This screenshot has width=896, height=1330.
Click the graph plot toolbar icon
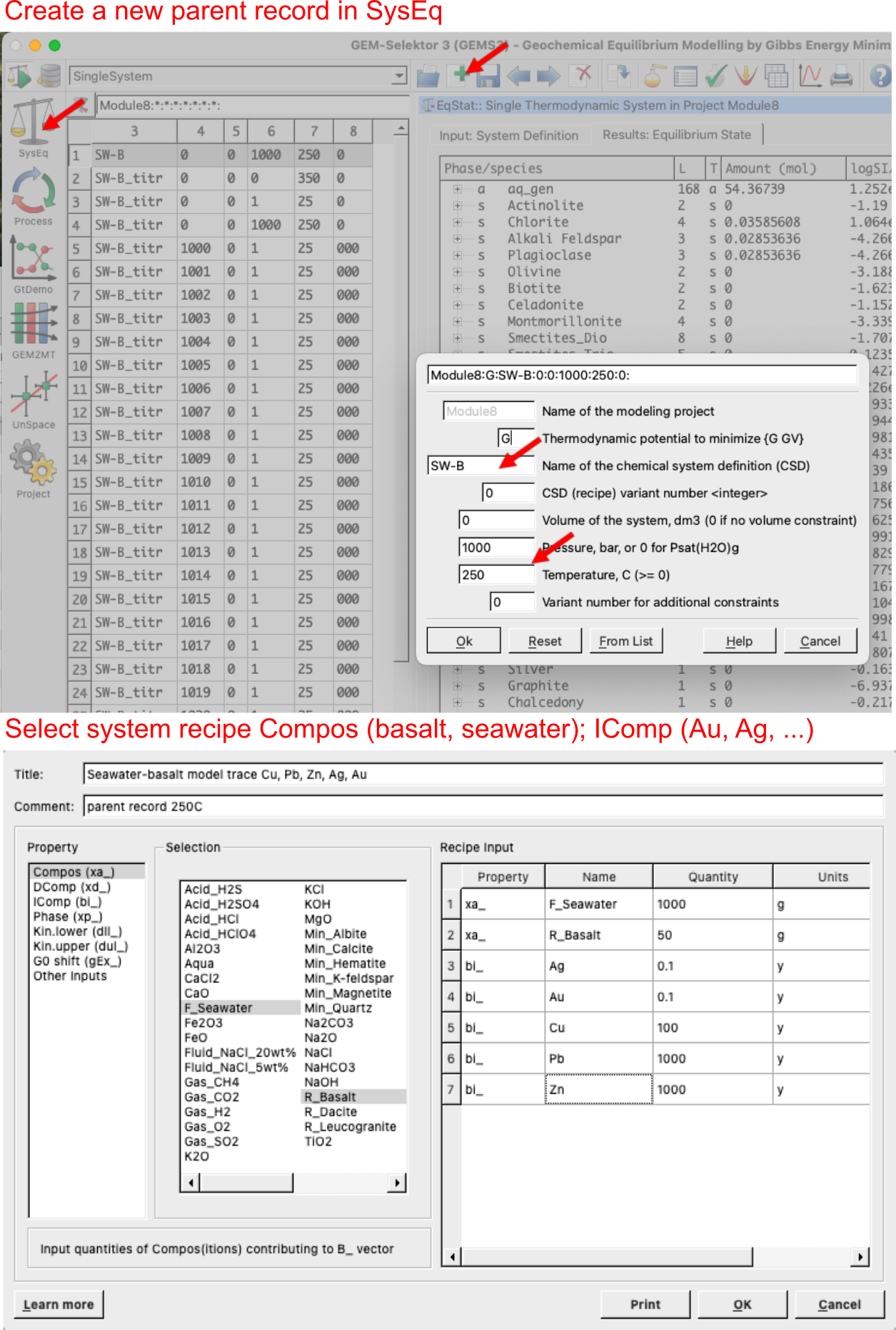coord(810,76)
